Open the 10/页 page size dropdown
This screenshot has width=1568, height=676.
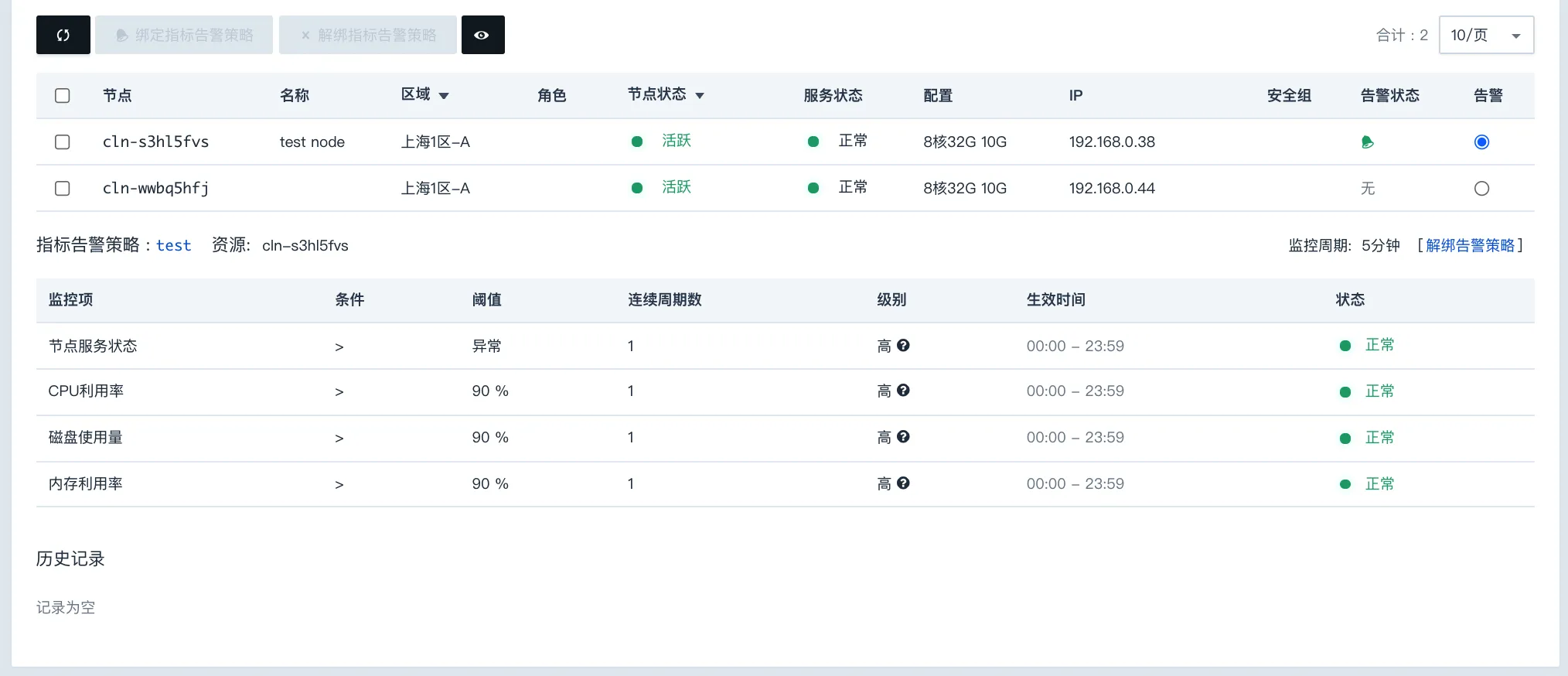click(1485, 36)
